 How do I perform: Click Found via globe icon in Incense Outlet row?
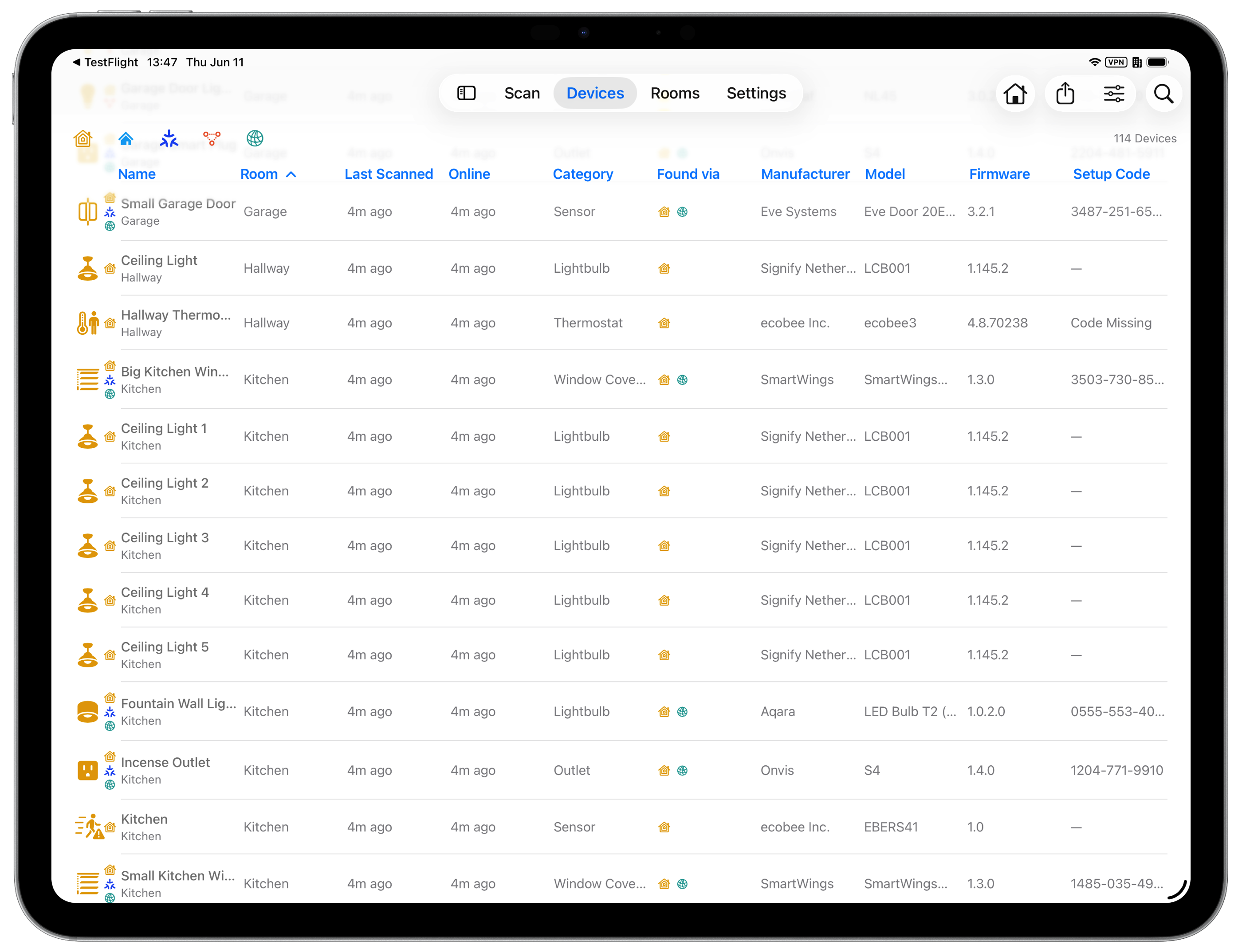coord(683,771)
